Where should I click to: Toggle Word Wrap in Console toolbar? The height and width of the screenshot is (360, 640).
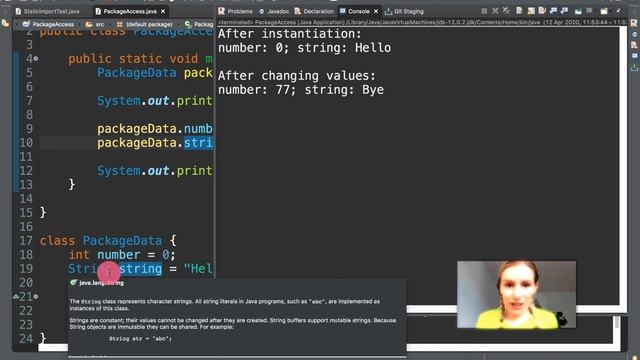tap(542, 11)
